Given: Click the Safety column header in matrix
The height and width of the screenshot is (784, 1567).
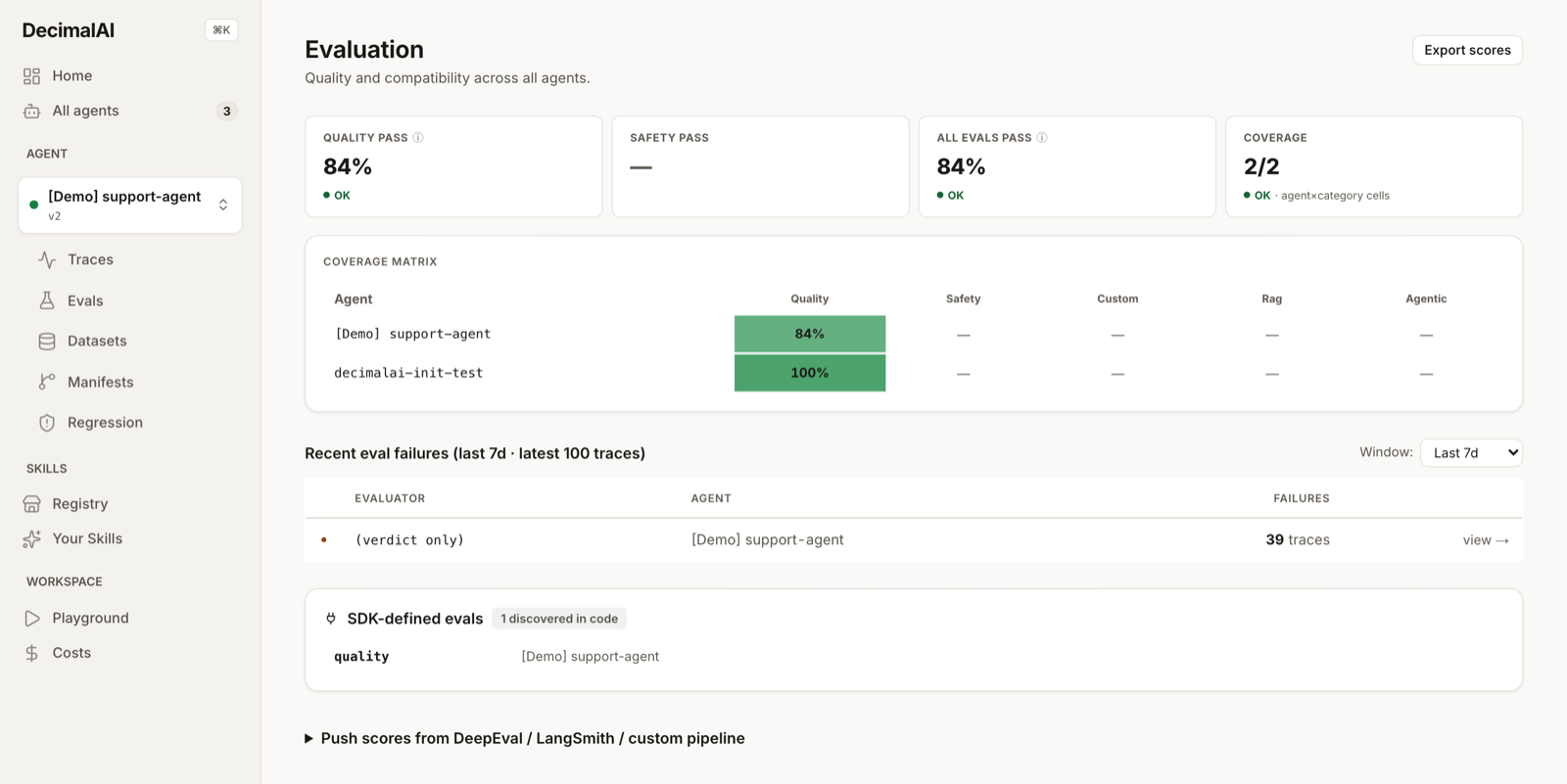Looking at the screenshot, I should (x=964, y=299).
